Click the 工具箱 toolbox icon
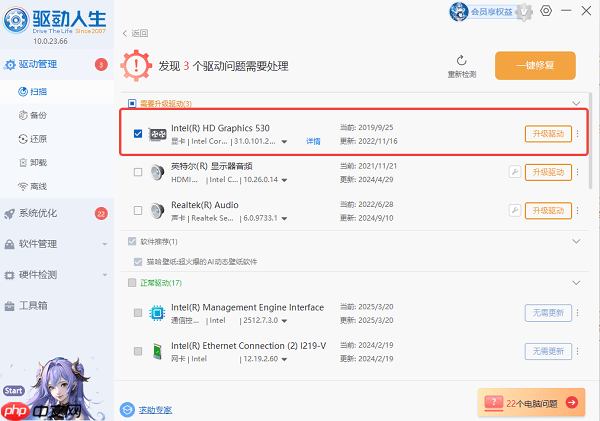This screenshot has height=421, width=600. click(x=10, y=306)
